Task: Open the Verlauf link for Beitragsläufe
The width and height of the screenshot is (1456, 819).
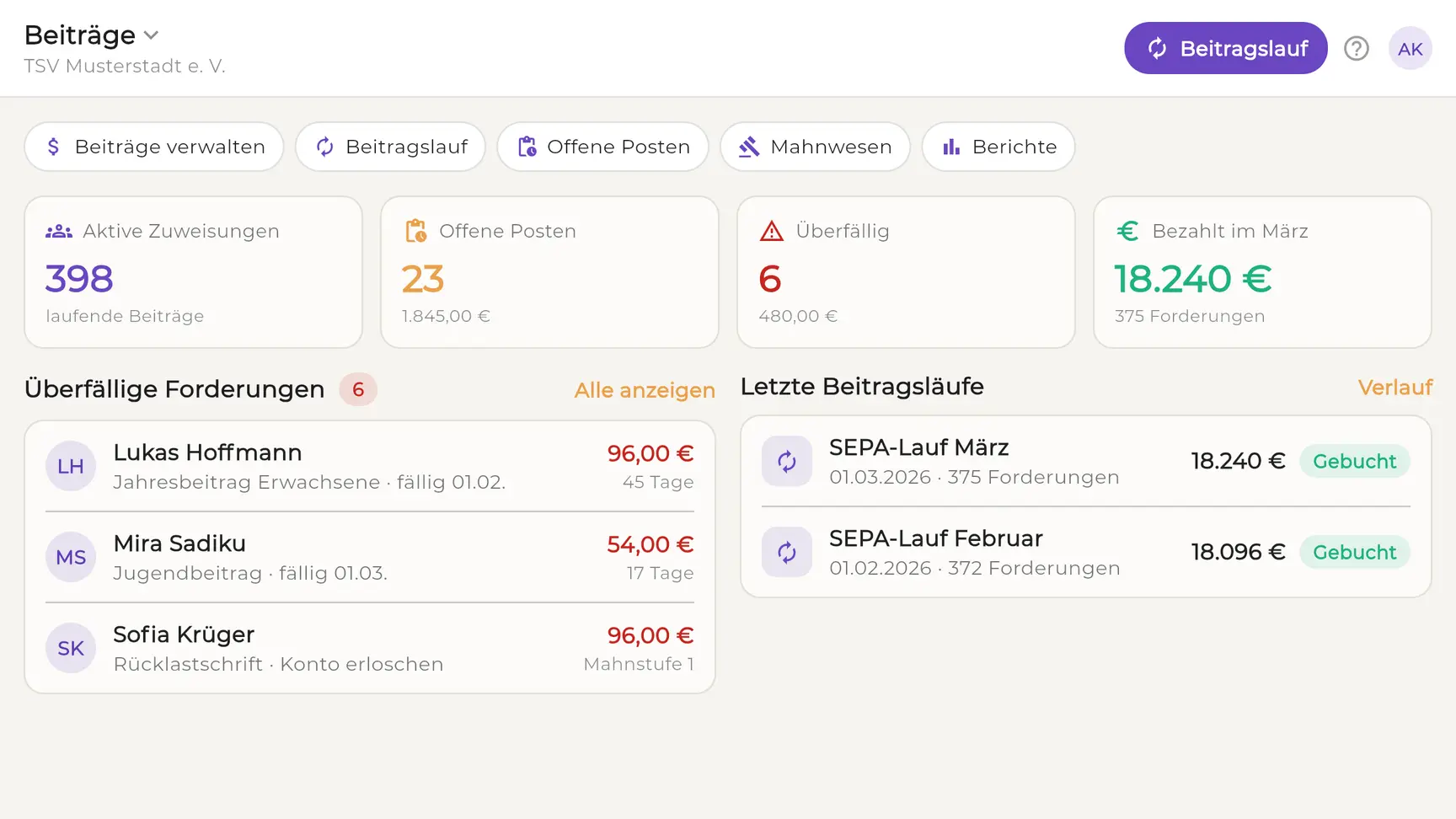Action: click(x=1395, y=388)
